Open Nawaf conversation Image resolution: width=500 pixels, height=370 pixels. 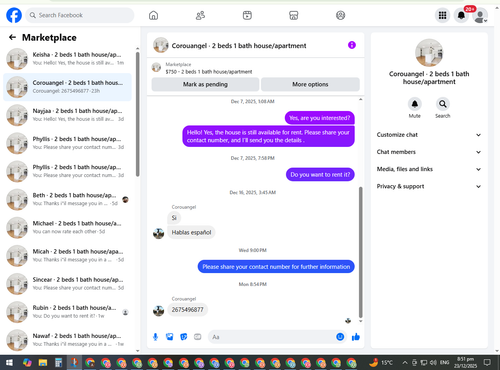[x=68, y=340]
